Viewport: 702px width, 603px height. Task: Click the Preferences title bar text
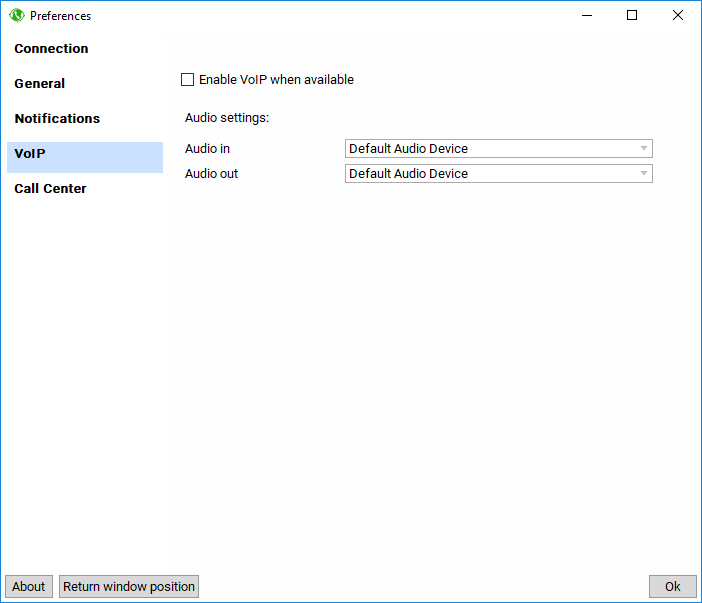(60, 16)
